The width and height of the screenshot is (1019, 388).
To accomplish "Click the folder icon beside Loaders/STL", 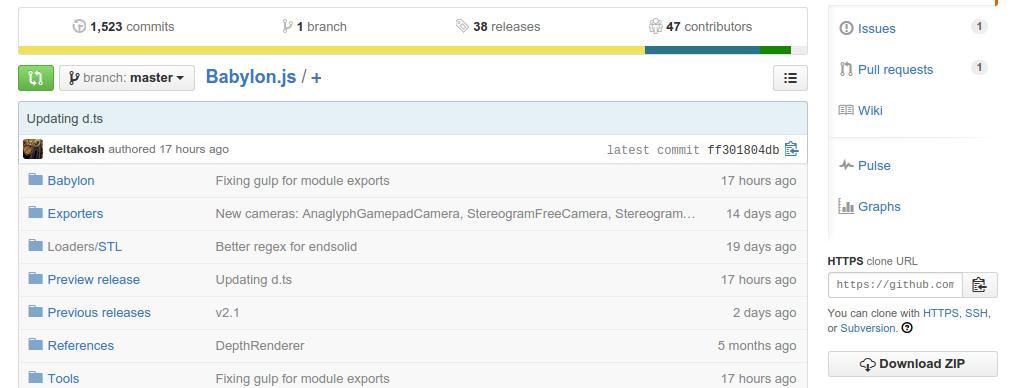I will [36, 246].
